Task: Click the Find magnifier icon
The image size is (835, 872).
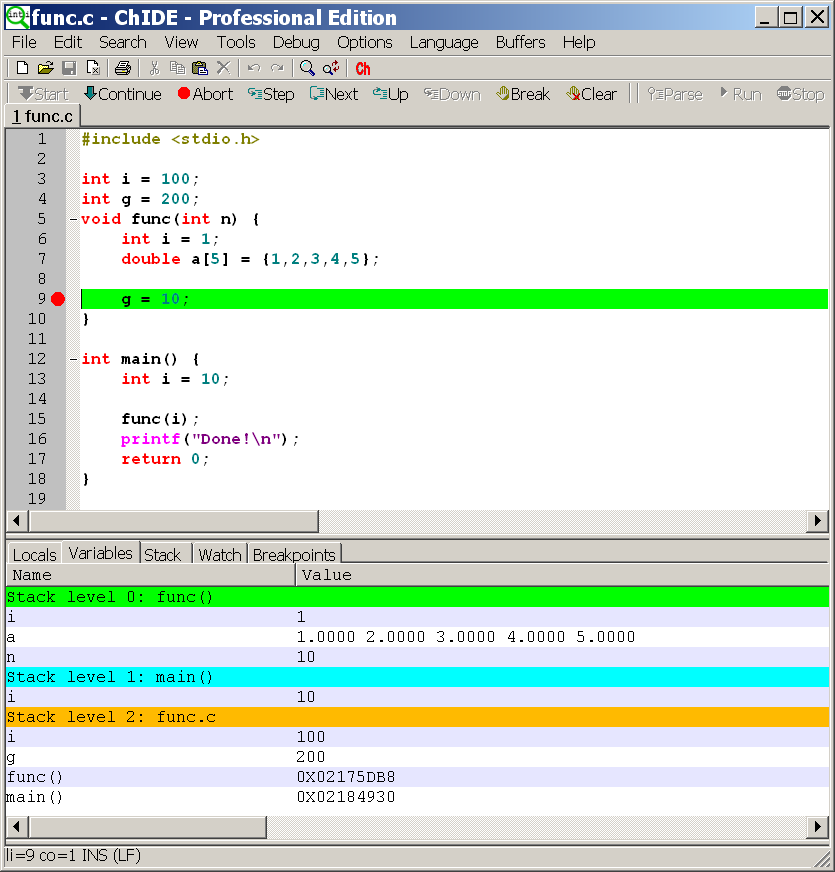Action: [x=307, y=68]
